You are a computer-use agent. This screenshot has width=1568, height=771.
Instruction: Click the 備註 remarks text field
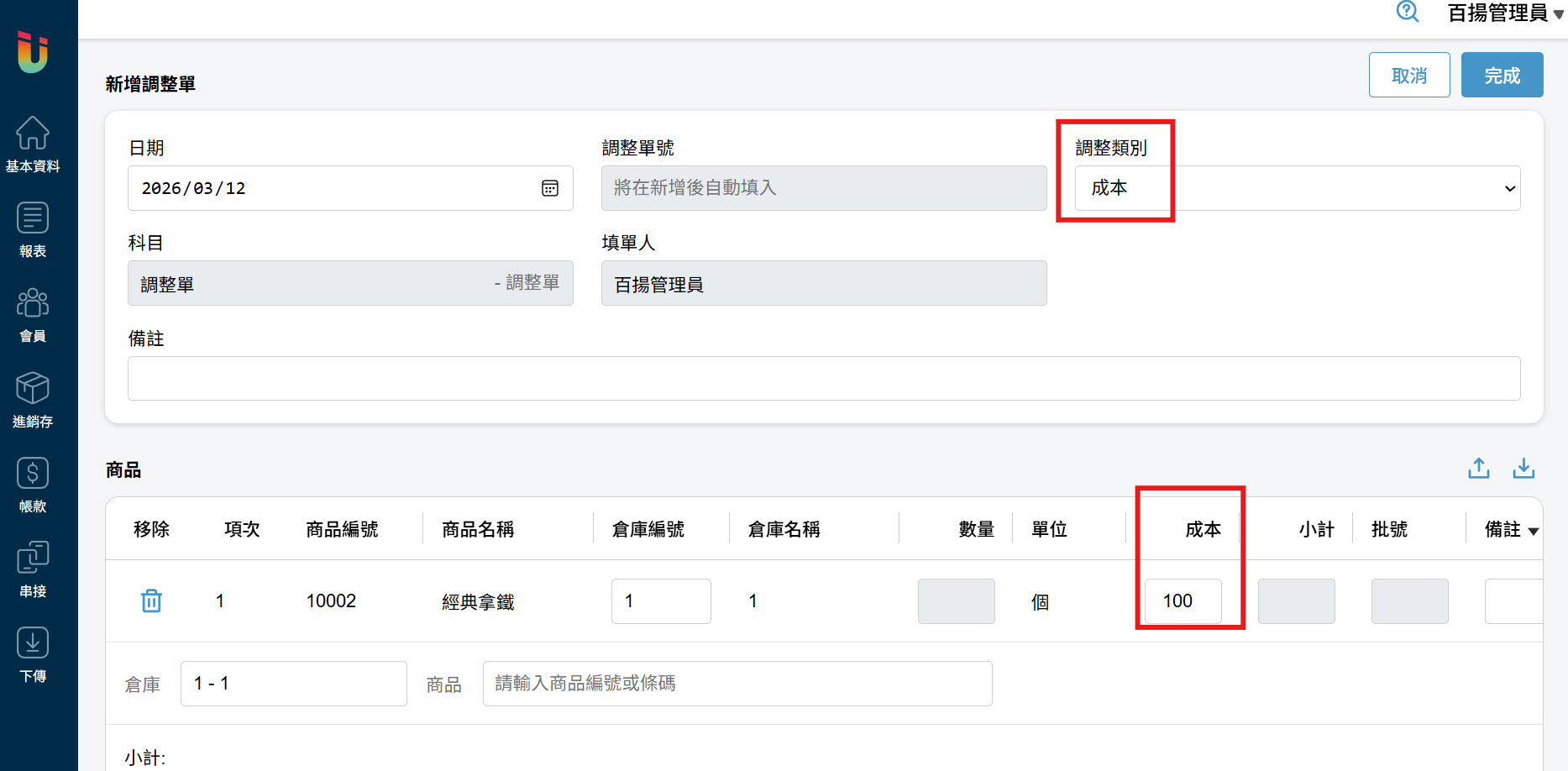click(823, 378)
